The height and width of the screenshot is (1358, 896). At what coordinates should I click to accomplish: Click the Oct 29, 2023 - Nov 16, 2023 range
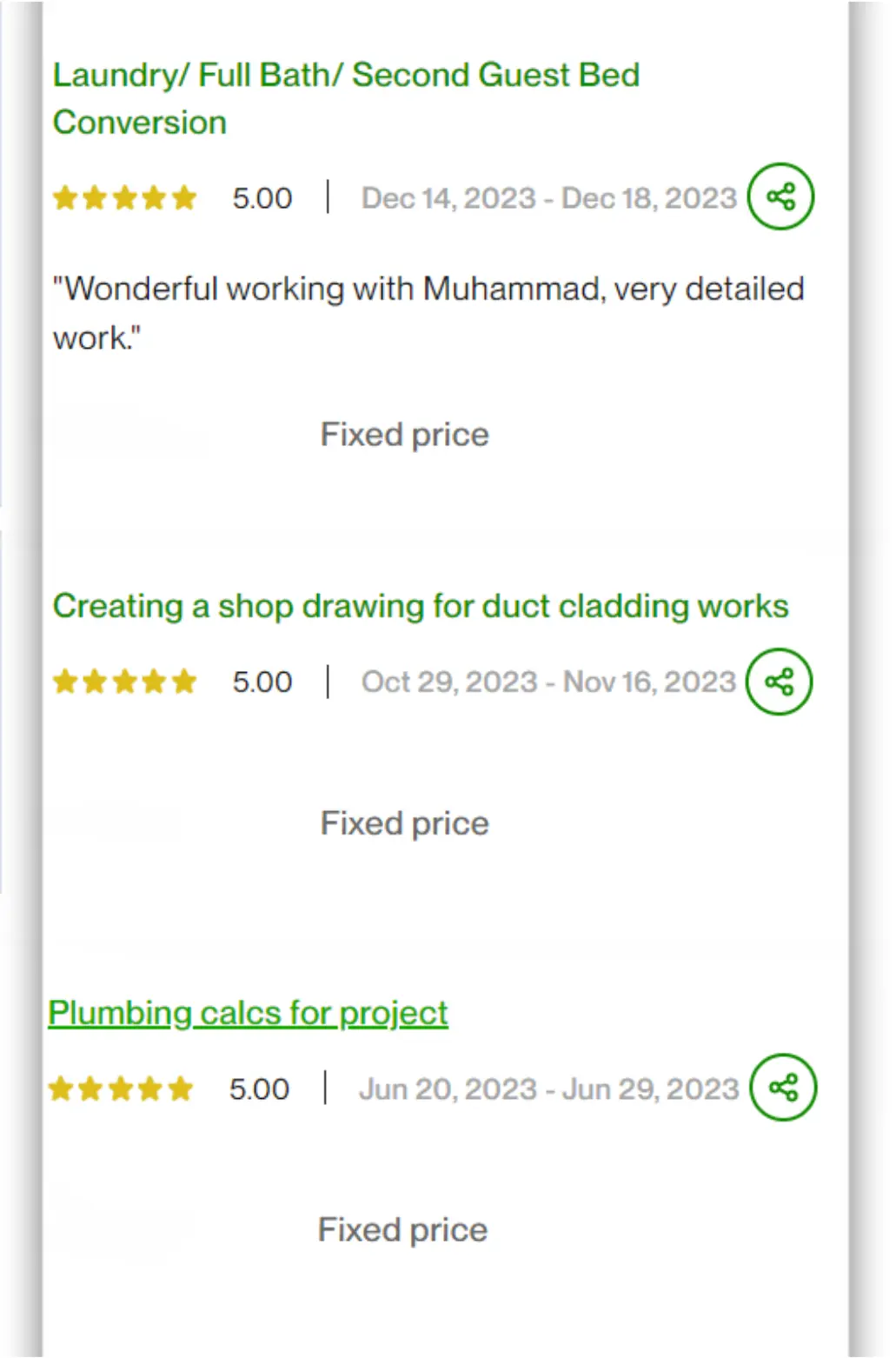click(549, 682)
